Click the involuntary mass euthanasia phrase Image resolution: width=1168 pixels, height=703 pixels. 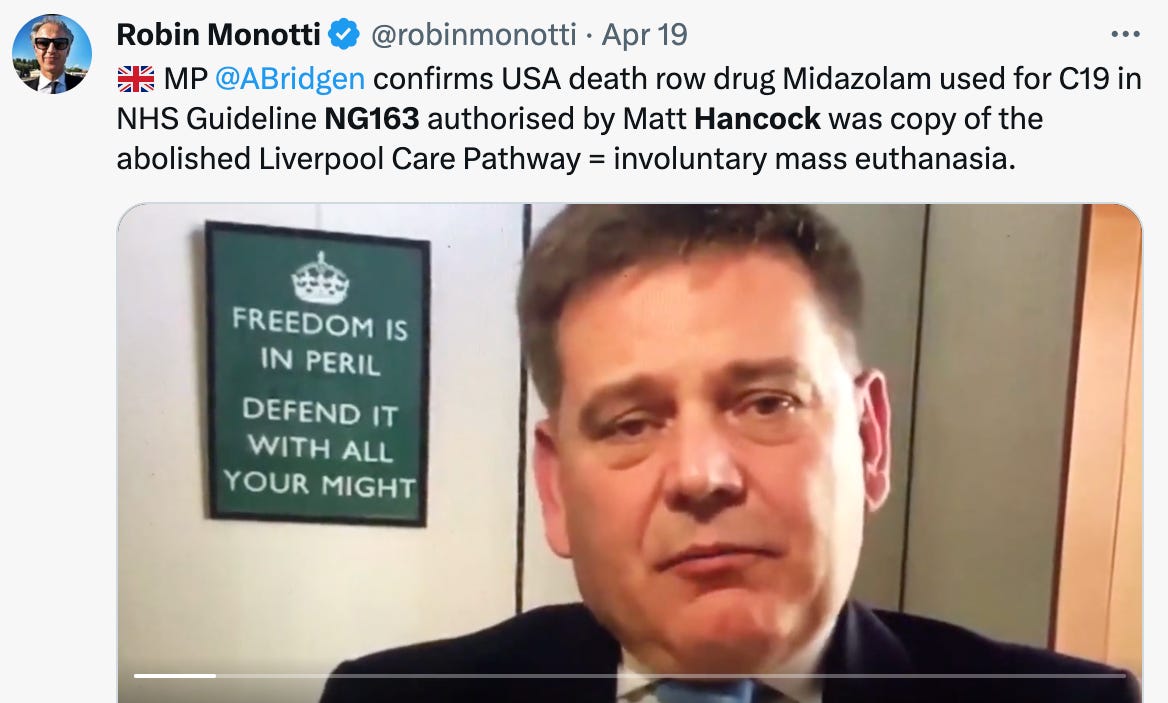click(x=814, y=159)
